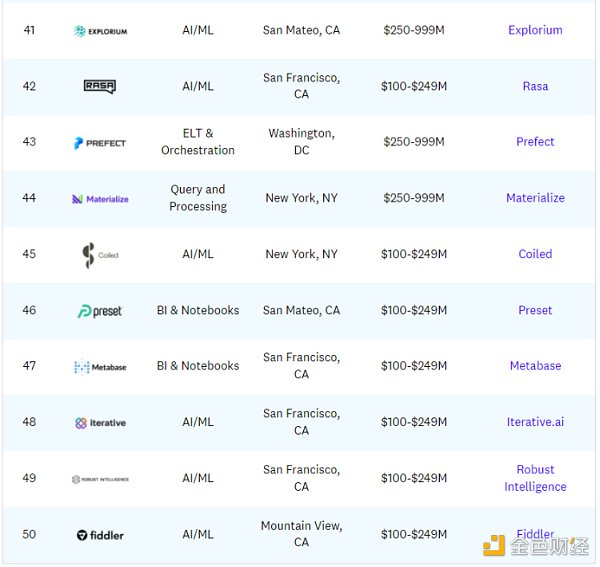Screen dimensions: 600x567
Task: Click 'San Francisco, CA' in Robust Intelligence row
Action: pyautogui.click(x=302, y=478)
